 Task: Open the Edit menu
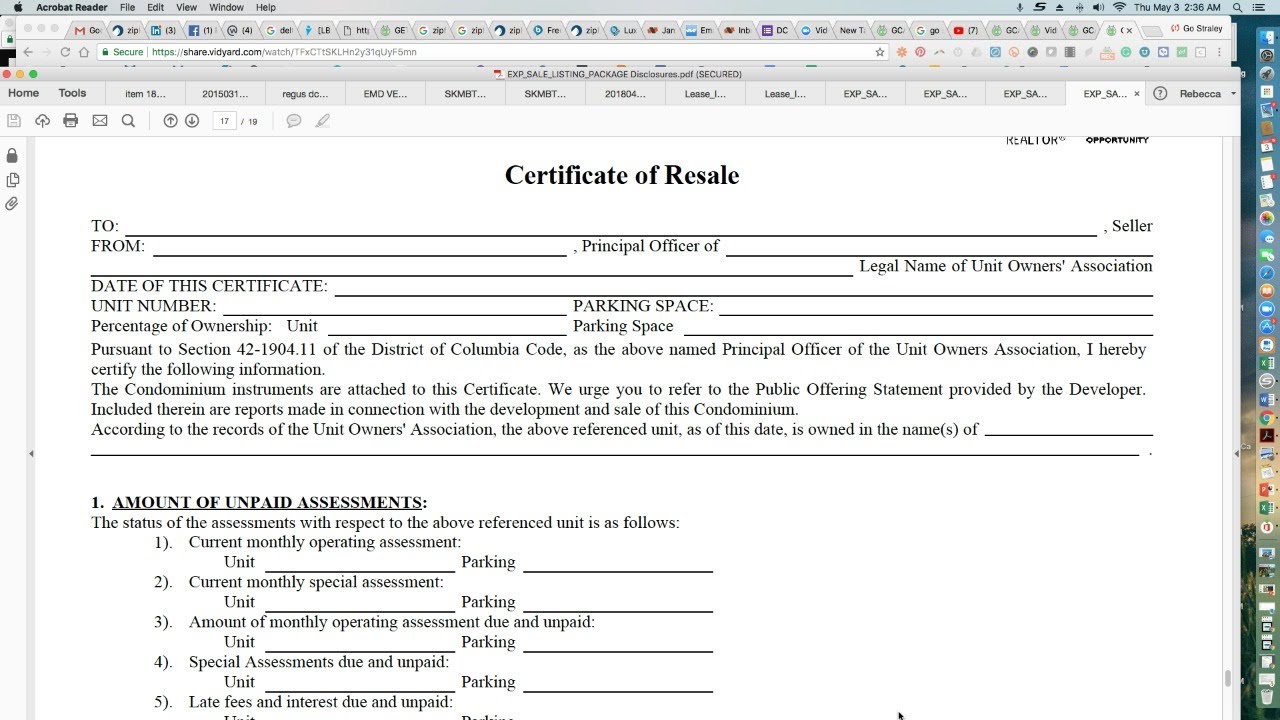click(x=155, y=7)
